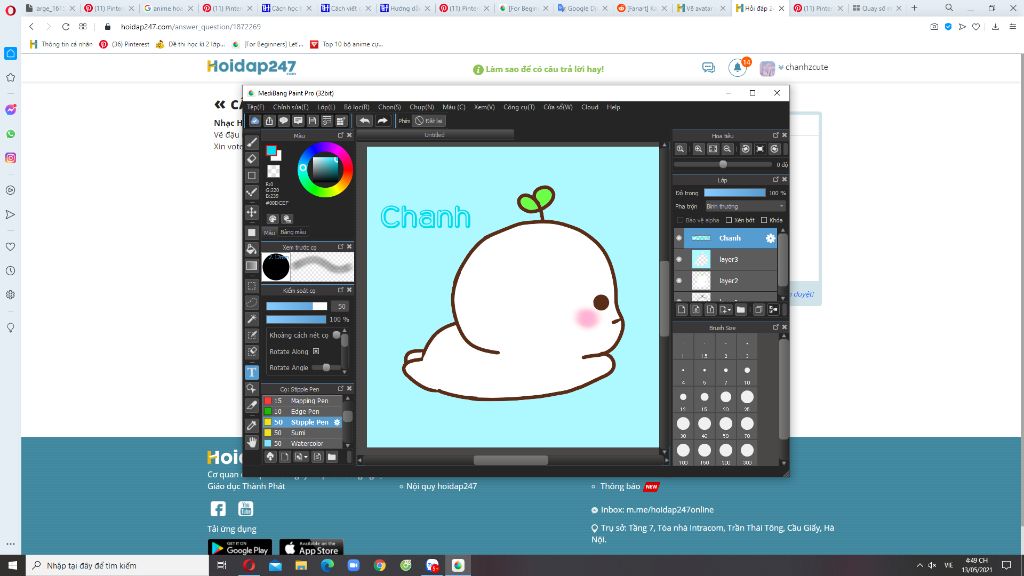Click the cloud brush download icon
Image resolution: width=1024 pixels, height=576 pixels.
(x=270, y=457)
